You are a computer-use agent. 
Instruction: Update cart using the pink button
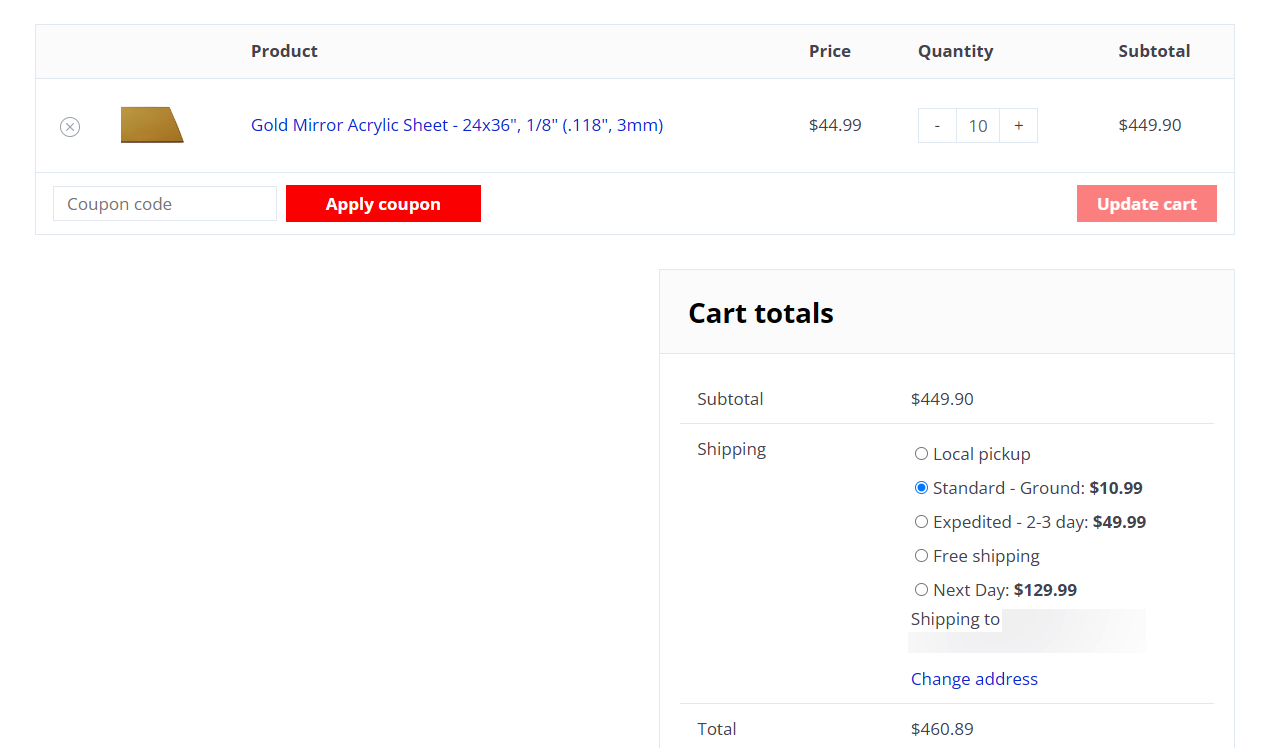coord(1147,204)
